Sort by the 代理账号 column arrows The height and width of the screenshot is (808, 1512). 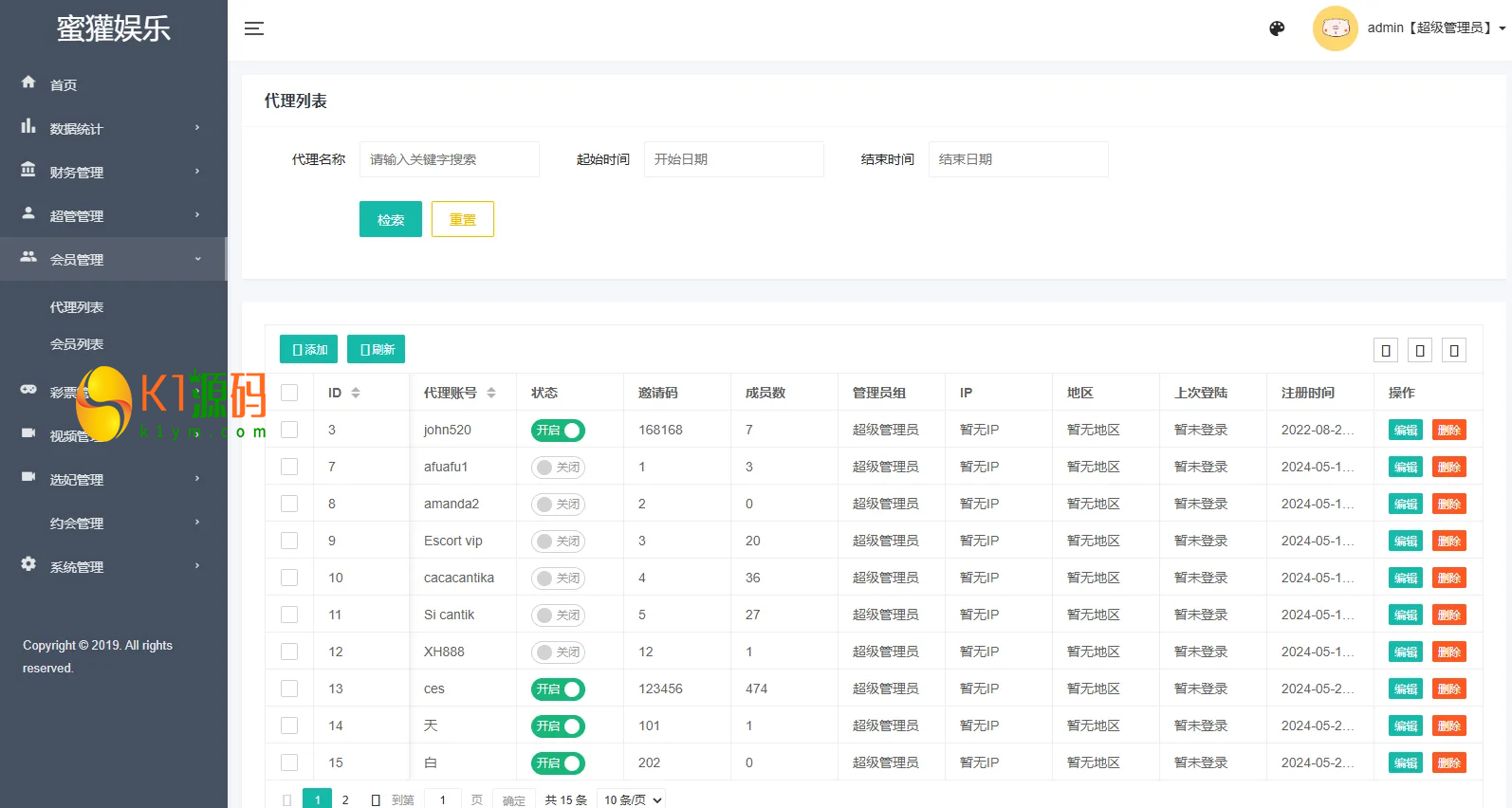(491, 393)
